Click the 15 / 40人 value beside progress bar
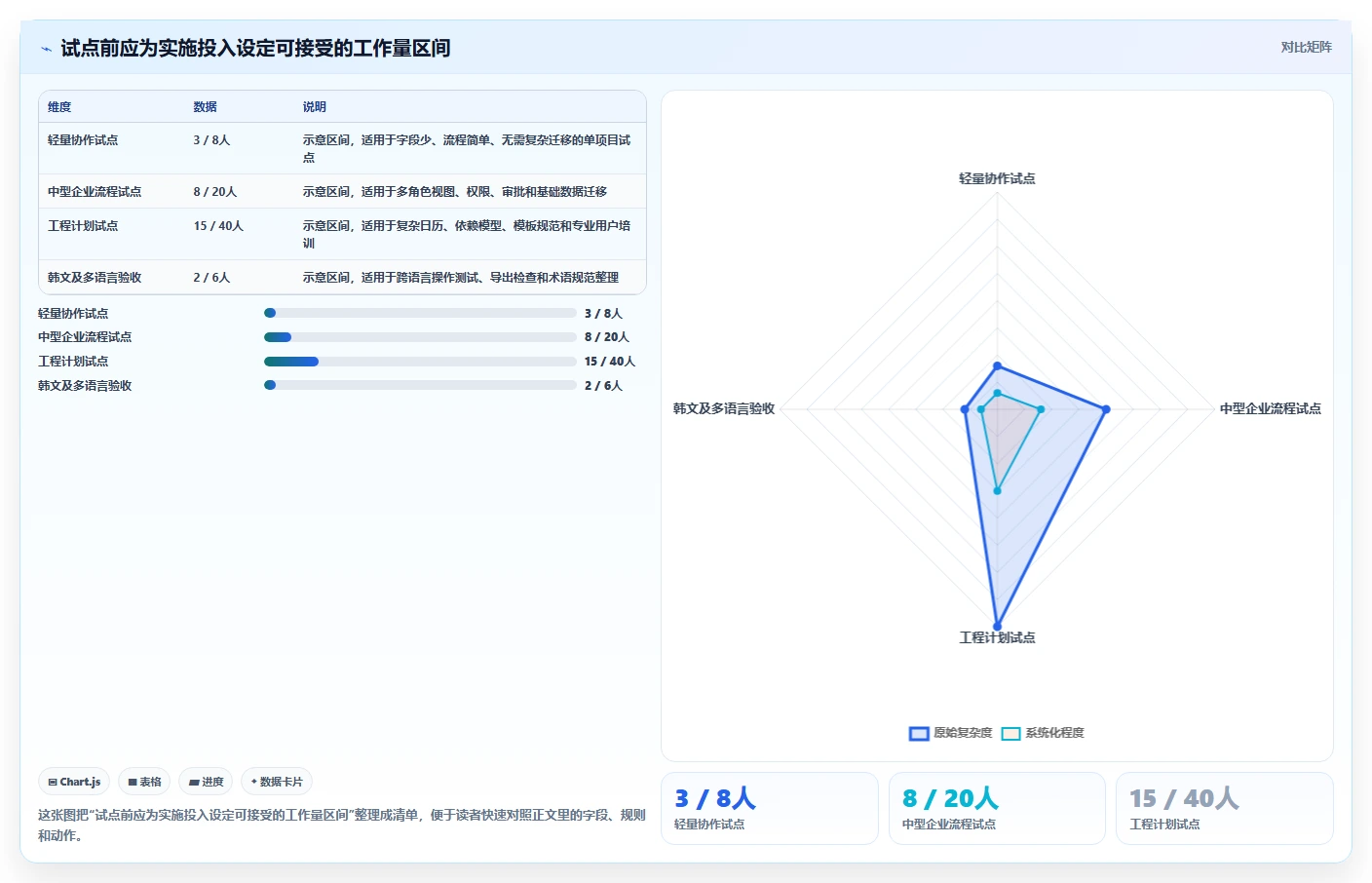1372x883 pixels. [x=610, y=362]
